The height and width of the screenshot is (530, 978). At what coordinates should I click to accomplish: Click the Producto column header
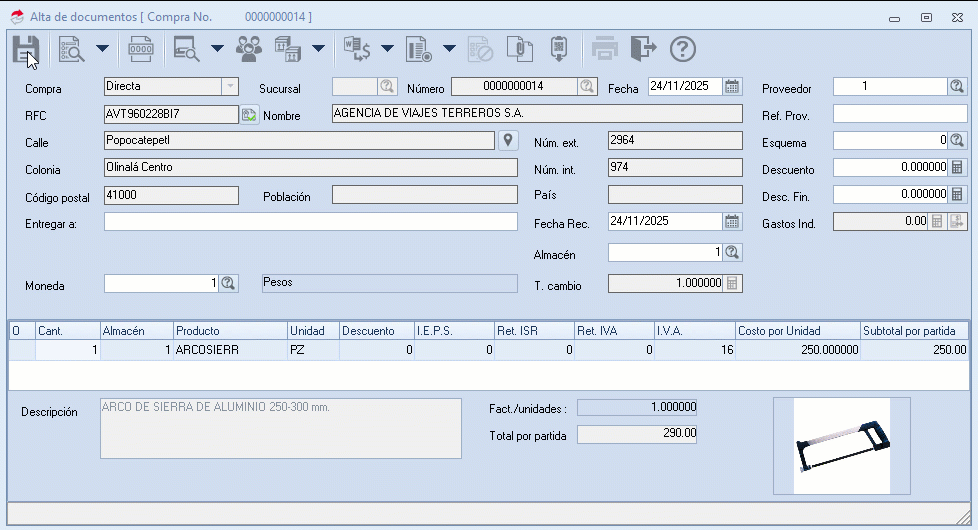click(x=229, y=330)
